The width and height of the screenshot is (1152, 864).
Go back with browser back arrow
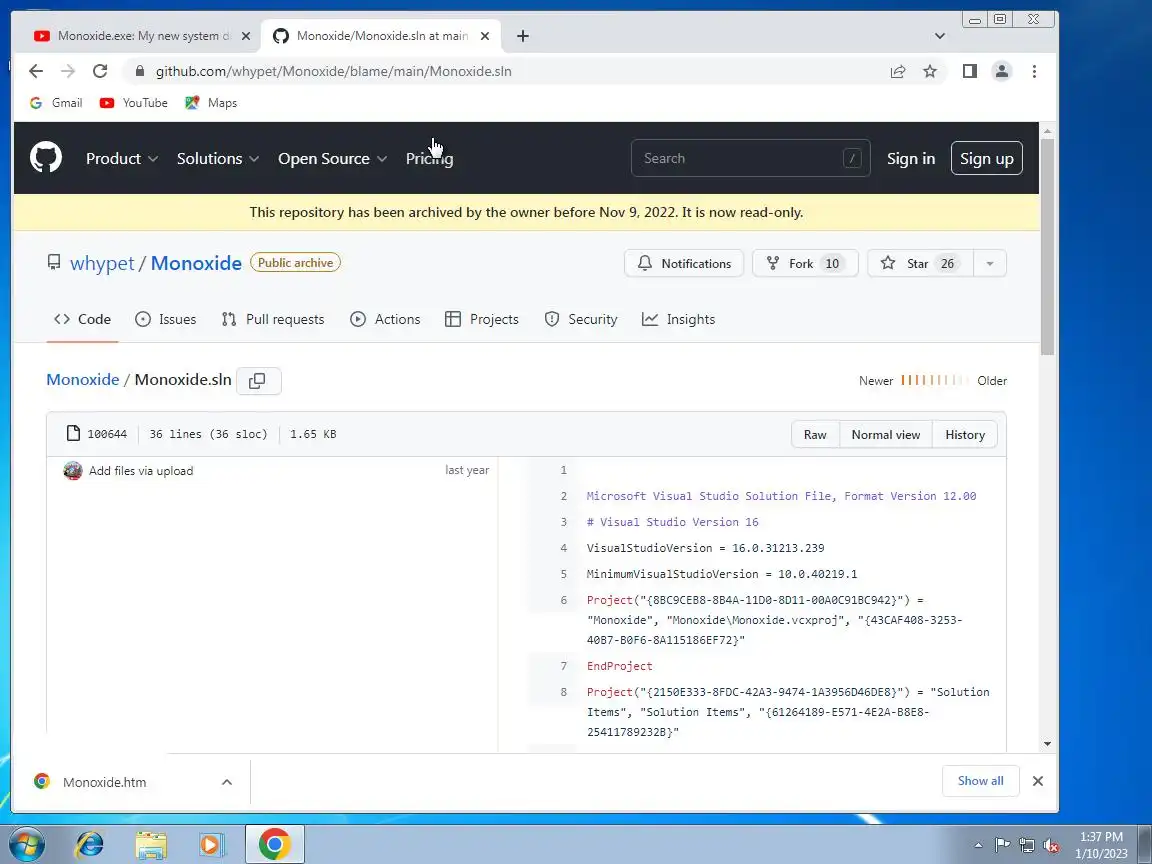[x=35, y=71]
